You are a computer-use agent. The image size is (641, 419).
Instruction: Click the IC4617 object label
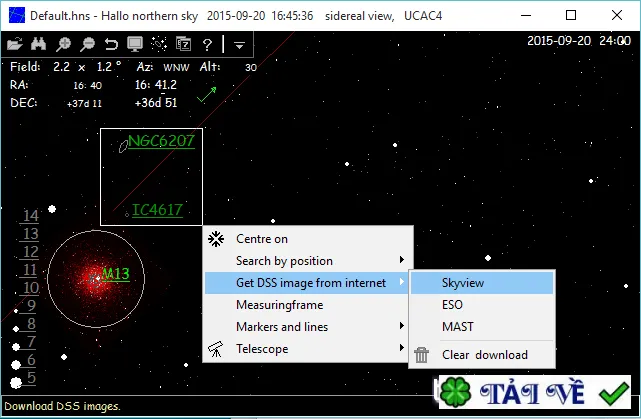[157, 210]
